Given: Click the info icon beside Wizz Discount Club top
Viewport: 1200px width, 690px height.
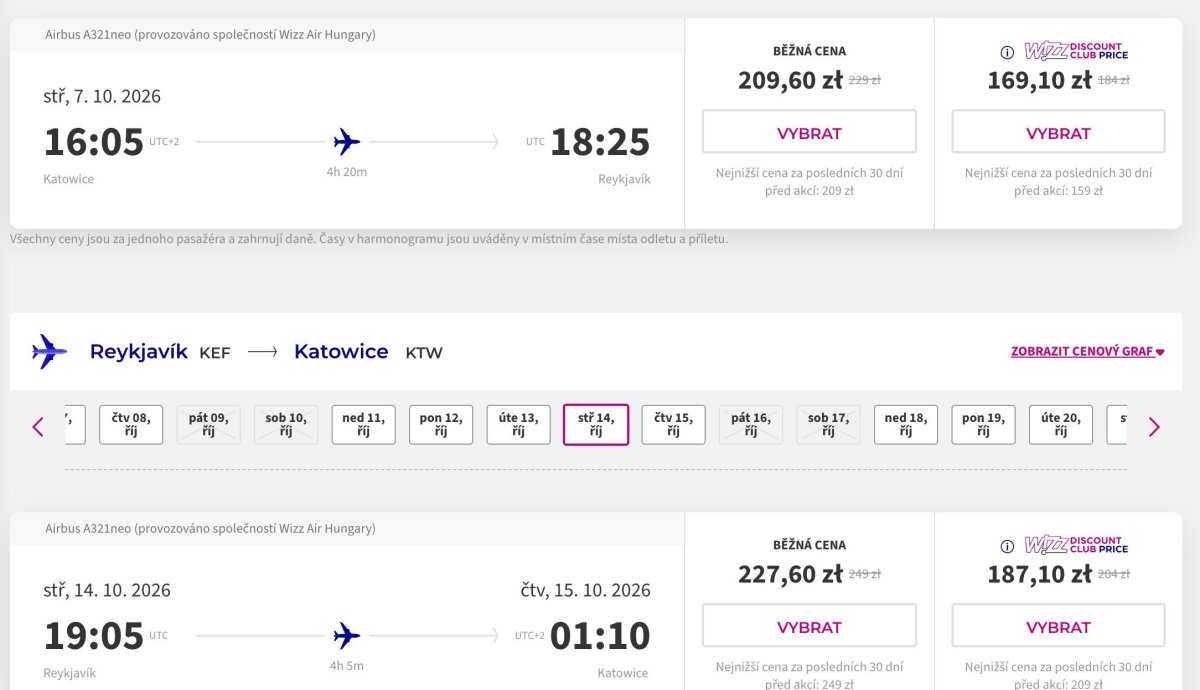Looking at the screenshot, I should click(x=1007, y=52).
